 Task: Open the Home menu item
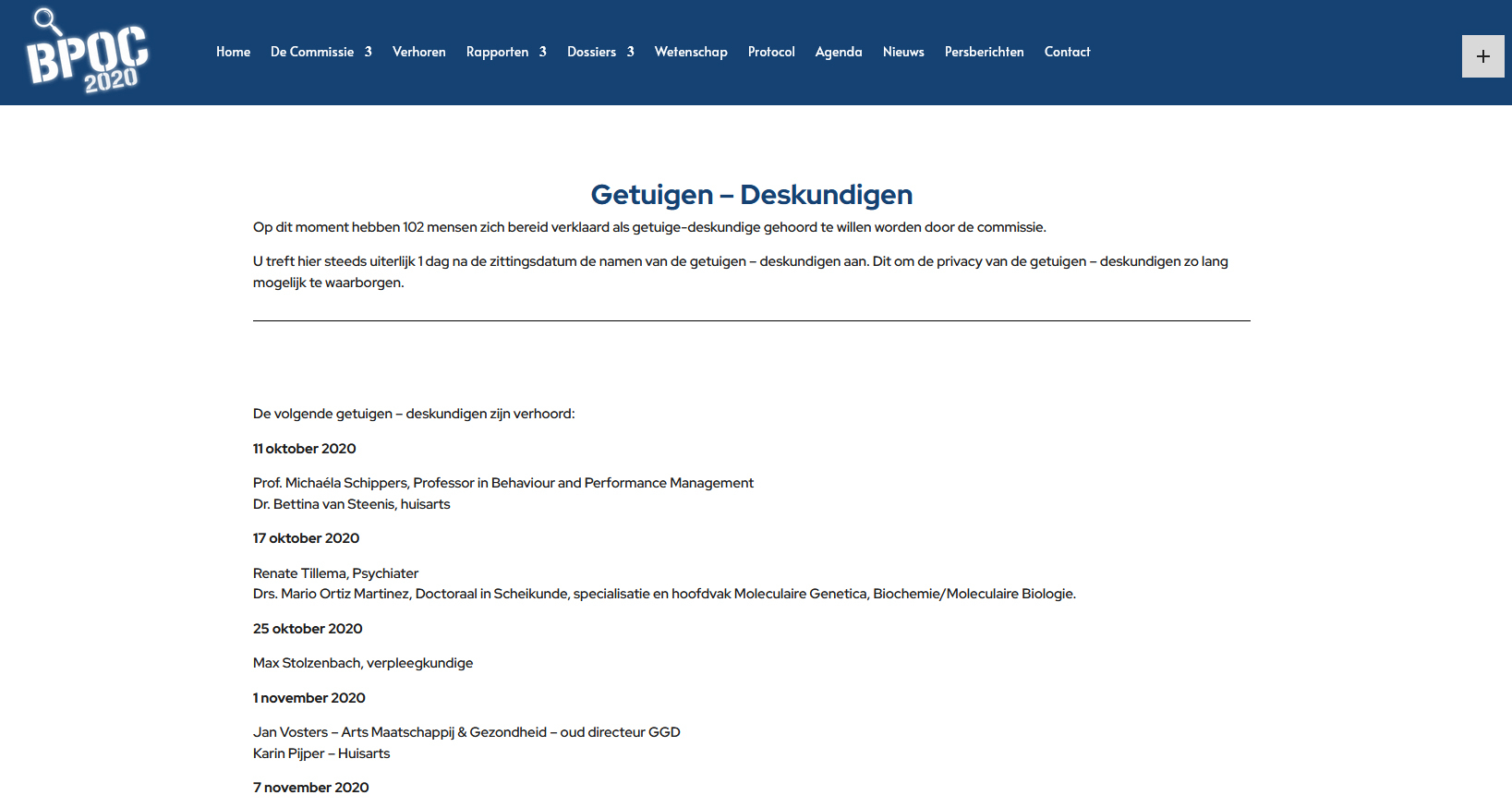(x=233, y=52)
